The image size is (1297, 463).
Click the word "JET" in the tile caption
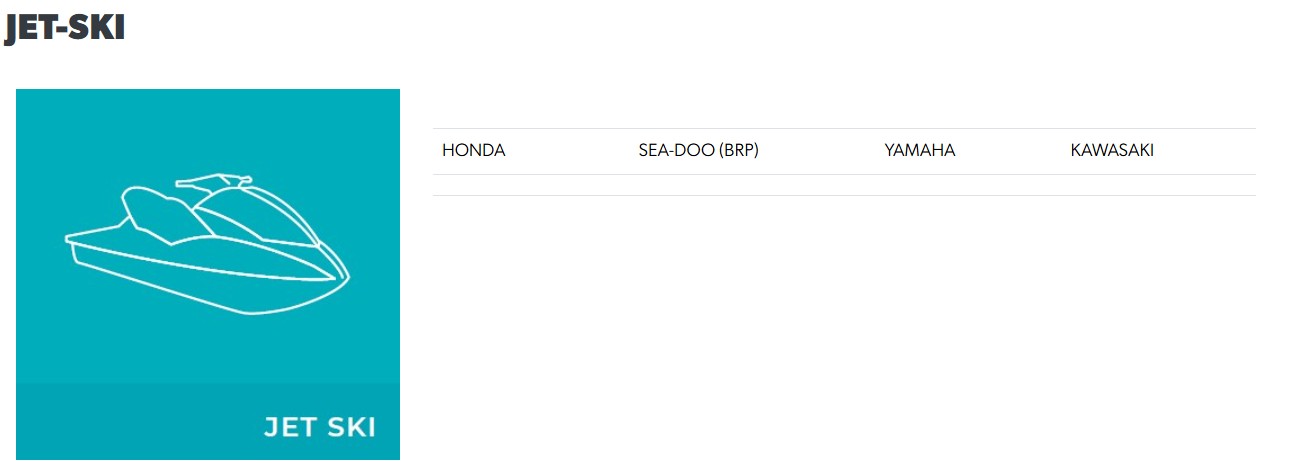click(286, 427)
